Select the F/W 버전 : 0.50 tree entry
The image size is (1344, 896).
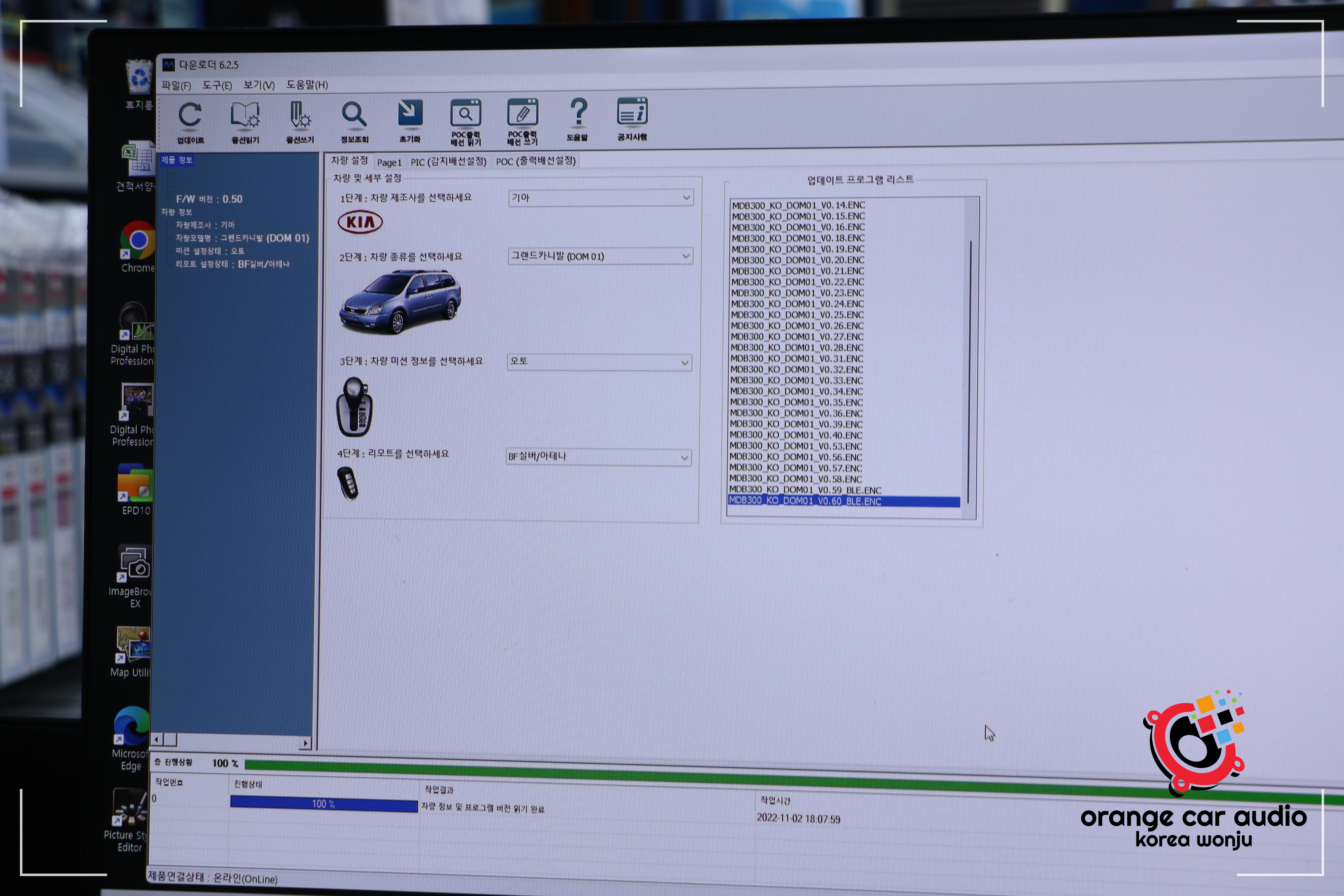pos(209,199)
